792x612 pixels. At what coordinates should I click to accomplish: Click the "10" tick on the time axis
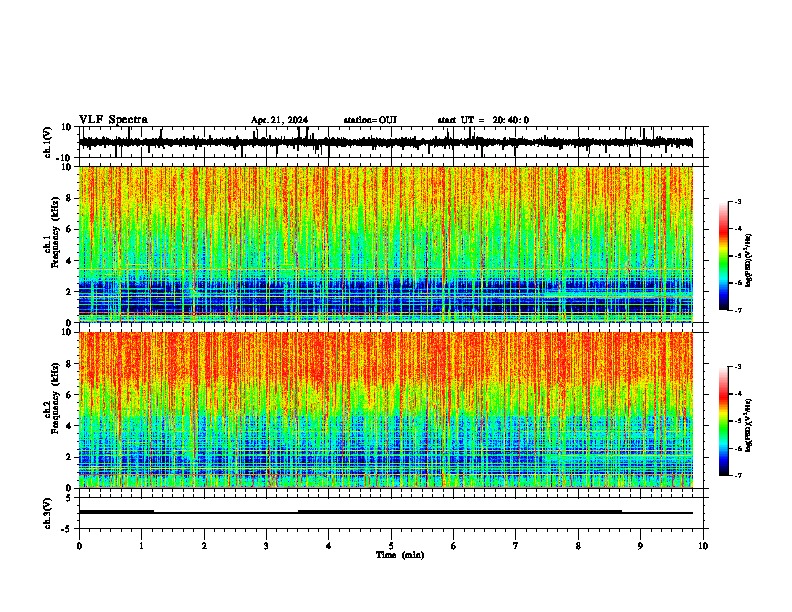pos(703,546)
